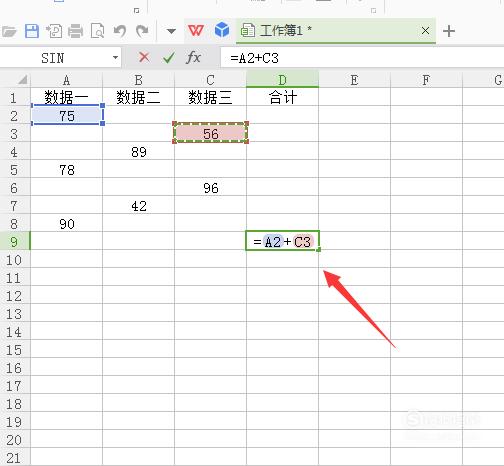
Task: Click cell B4 containing 89
Action: [x=138, y=151]
